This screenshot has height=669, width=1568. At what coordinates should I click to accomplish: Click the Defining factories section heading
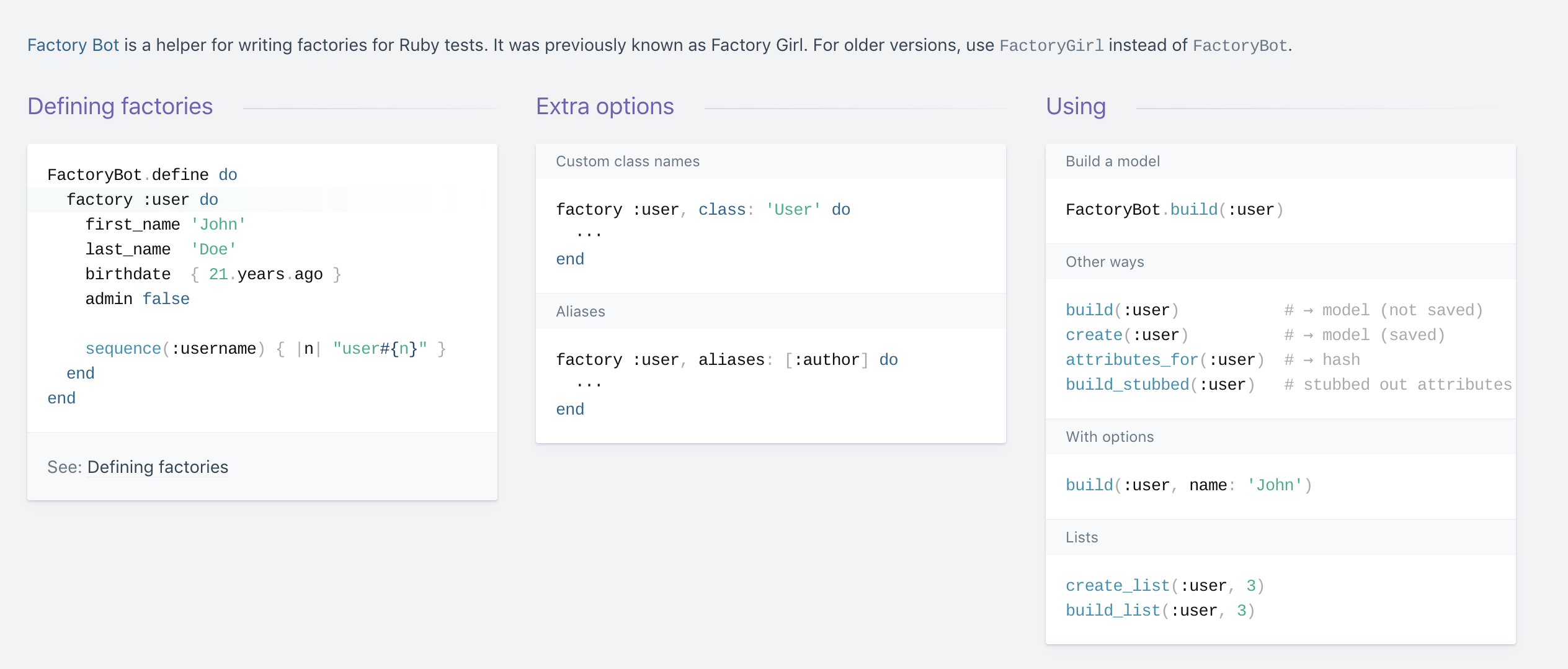(120, 106)
